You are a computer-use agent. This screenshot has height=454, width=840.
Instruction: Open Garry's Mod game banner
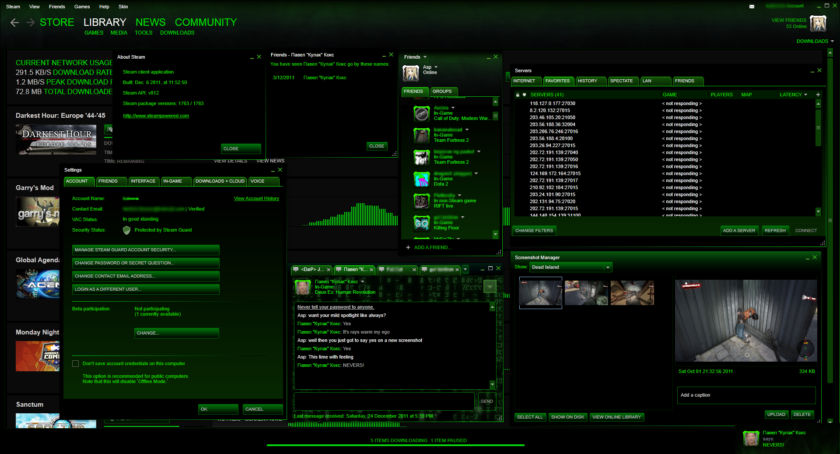tap(38, 211)
